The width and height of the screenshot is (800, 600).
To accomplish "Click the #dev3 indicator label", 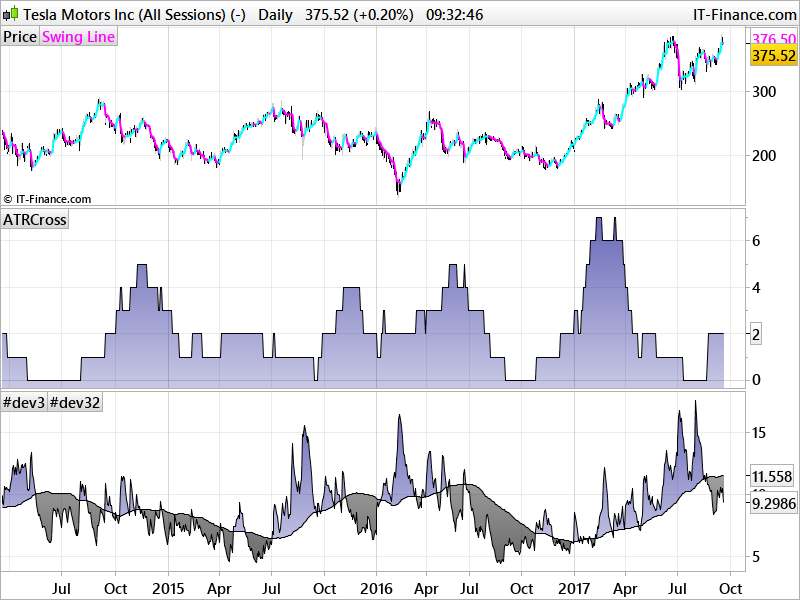I will (24, 403).
